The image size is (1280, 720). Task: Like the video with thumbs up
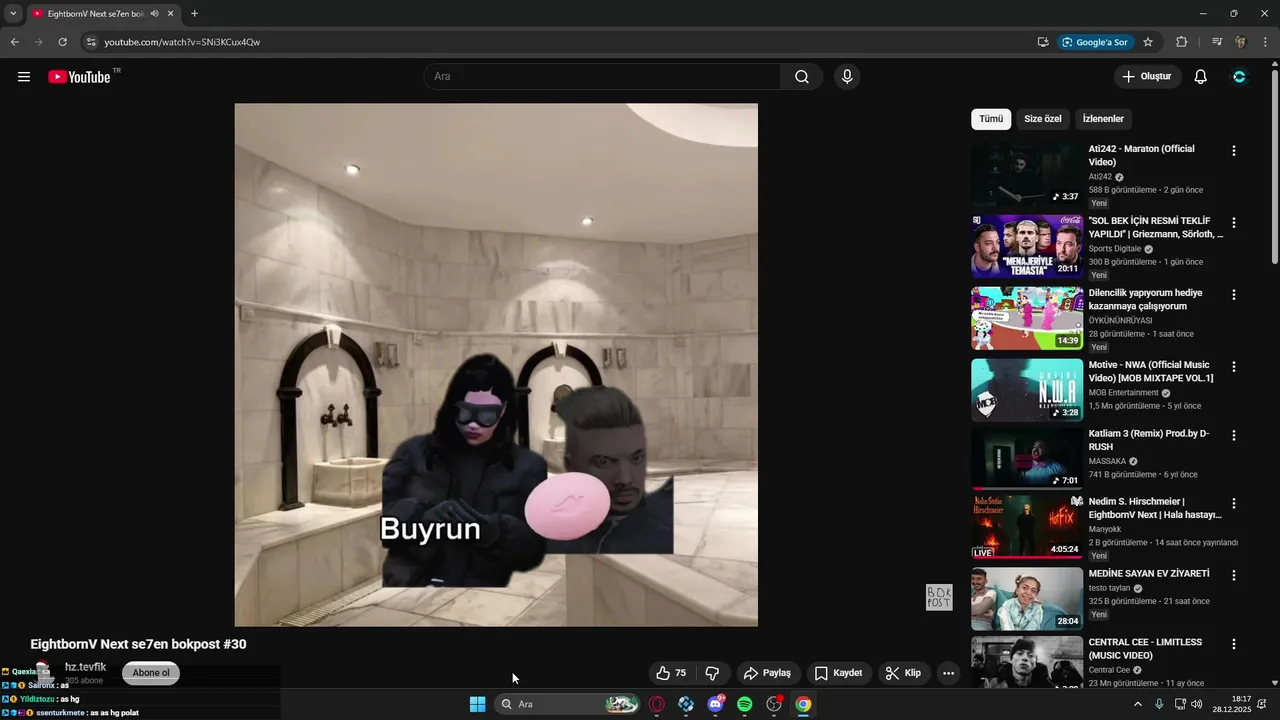671,673
